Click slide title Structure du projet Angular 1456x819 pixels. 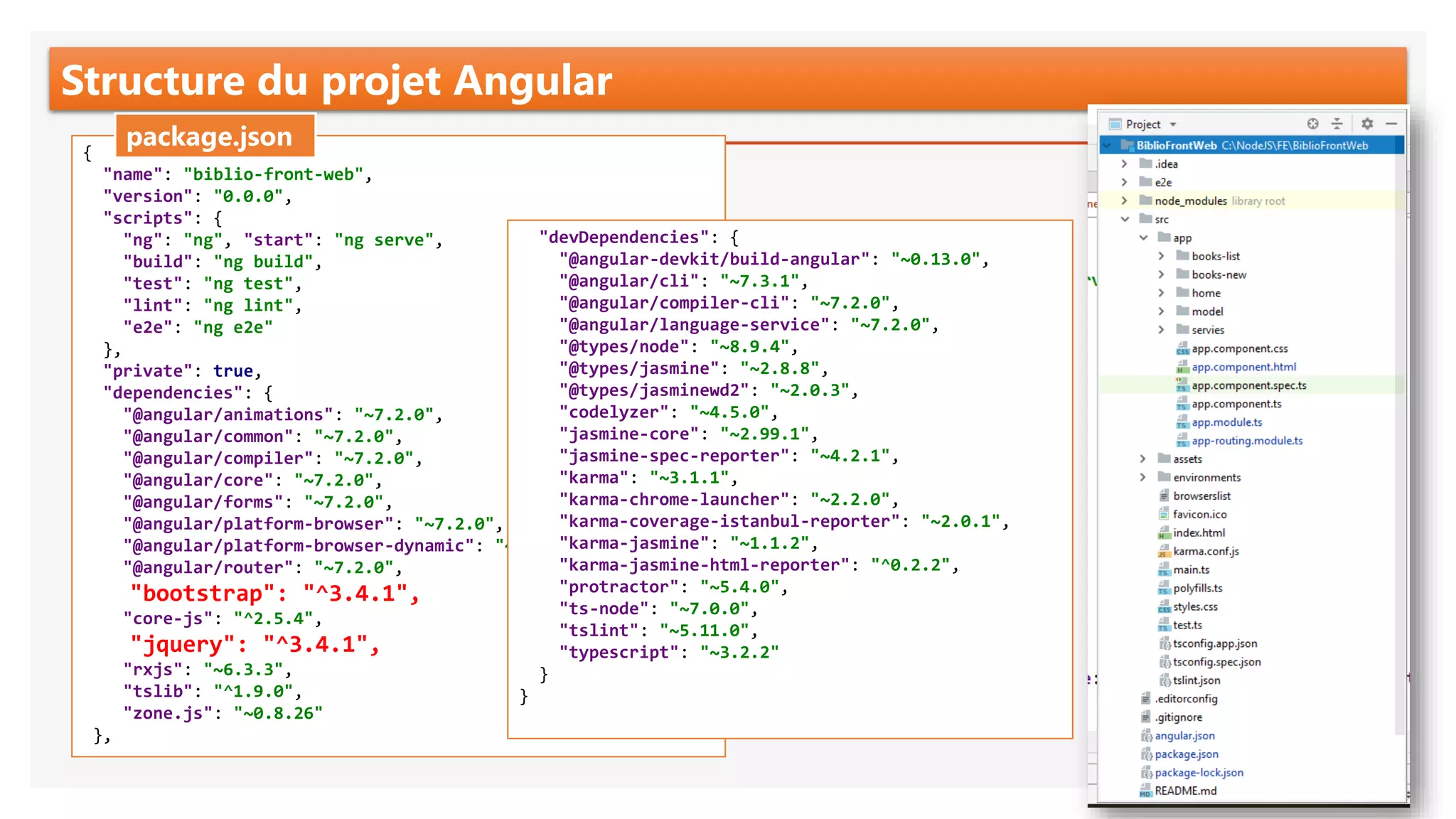(x=336, y=80)
